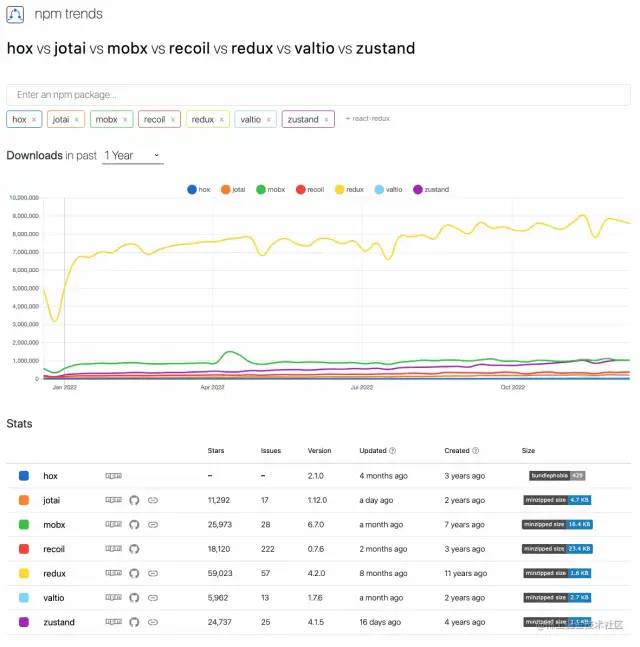Click the jotai orange color swatch
Screen dimensions: 640x647
click(x=24, y=500)
